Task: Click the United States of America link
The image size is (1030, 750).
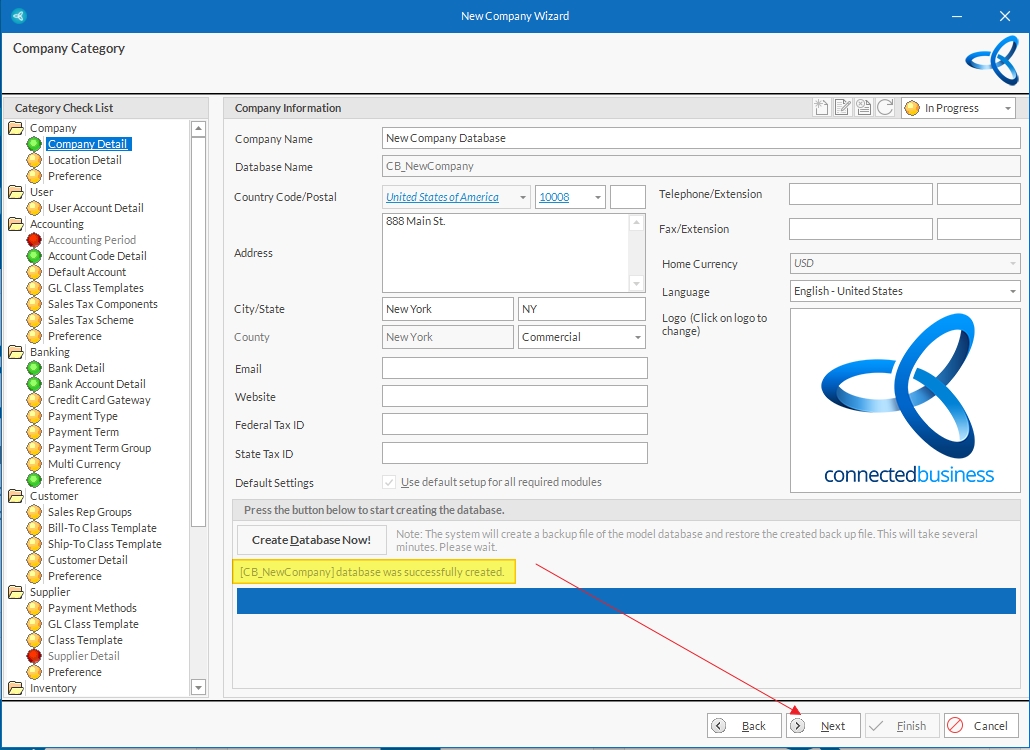Action: pyautogui.click(x=442, y=198)
